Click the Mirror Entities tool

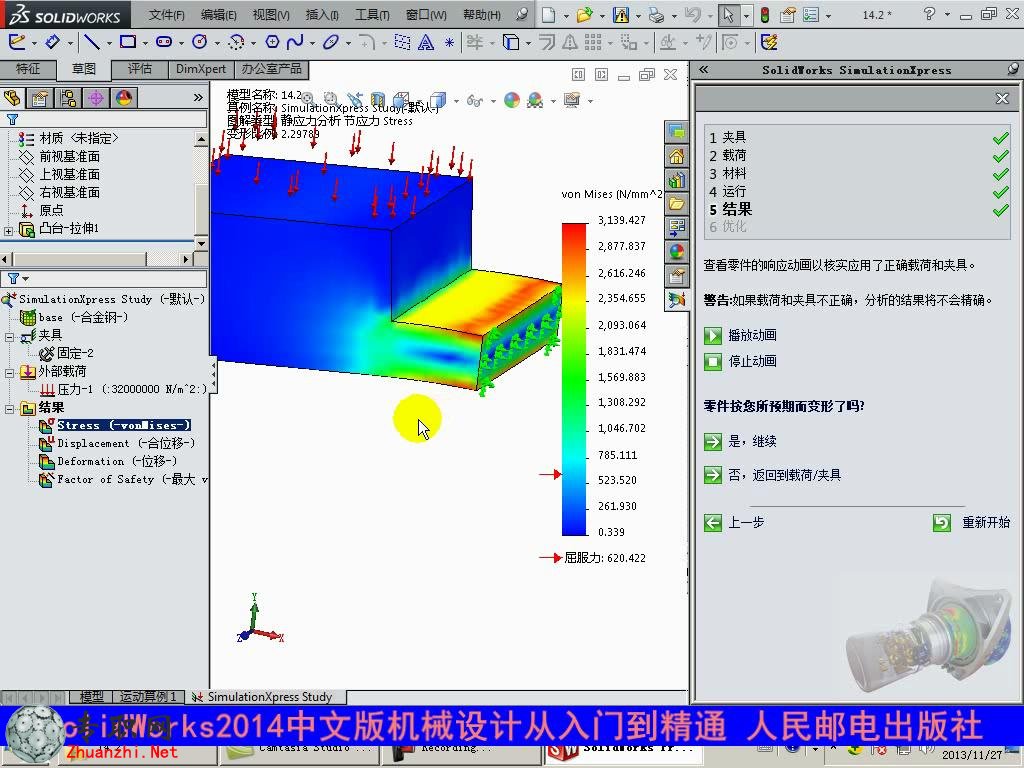point(570,43)
